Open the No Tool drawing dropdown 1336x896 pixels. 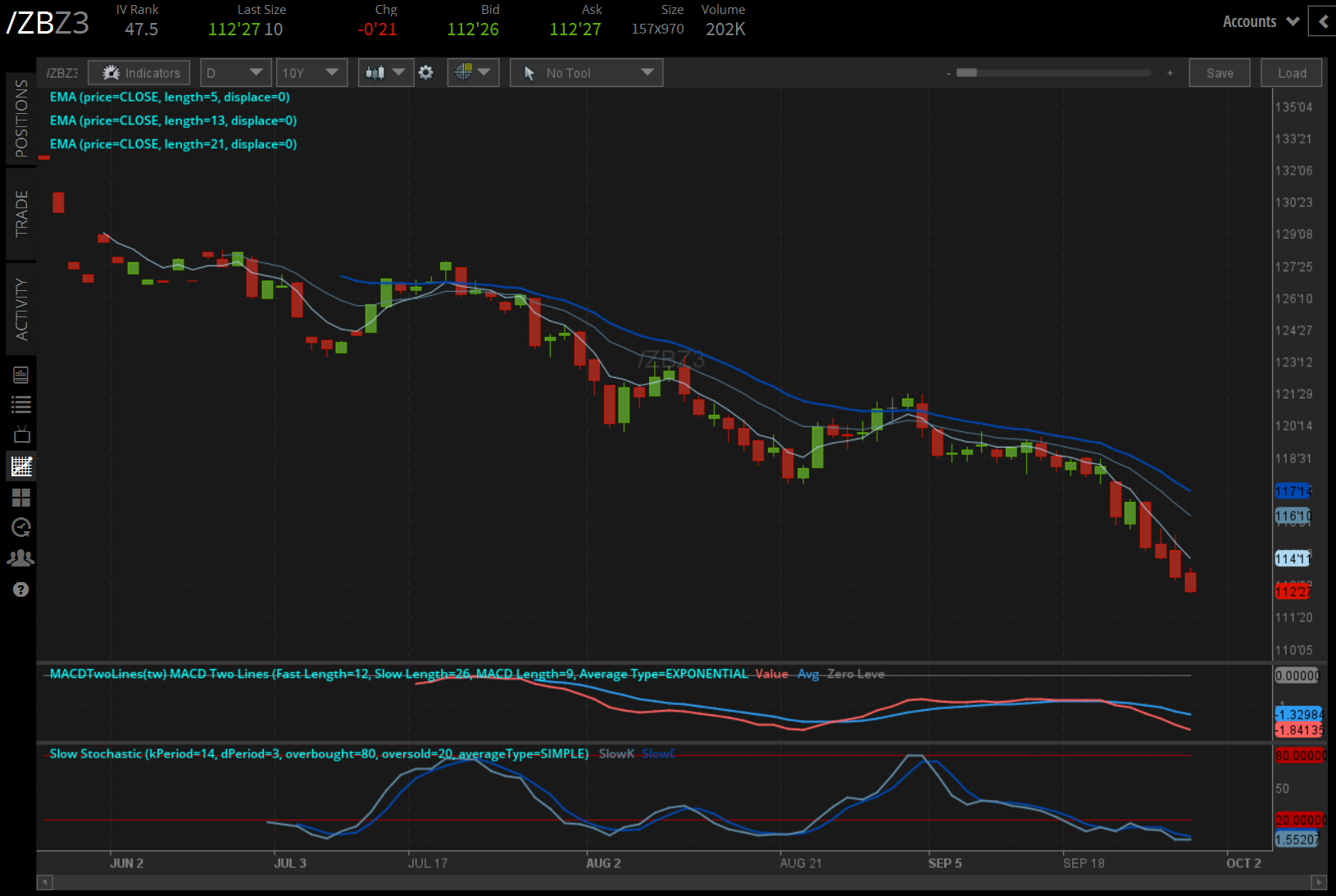pos(585,72)
